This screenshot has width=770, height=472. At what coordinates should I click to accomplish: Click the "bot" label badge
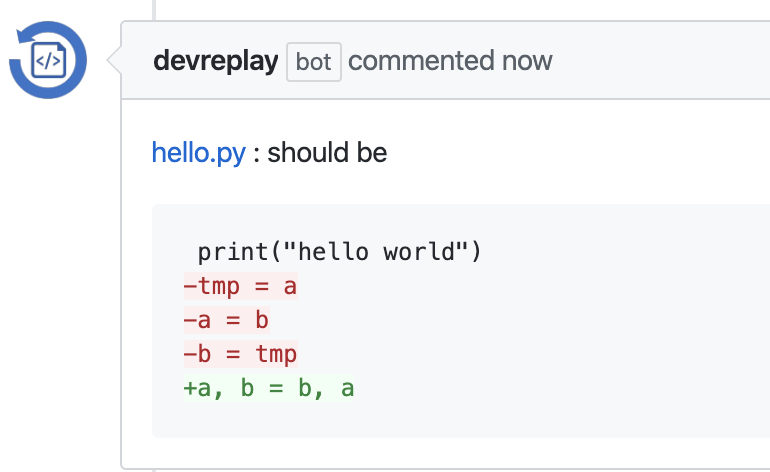click(313, 61)
